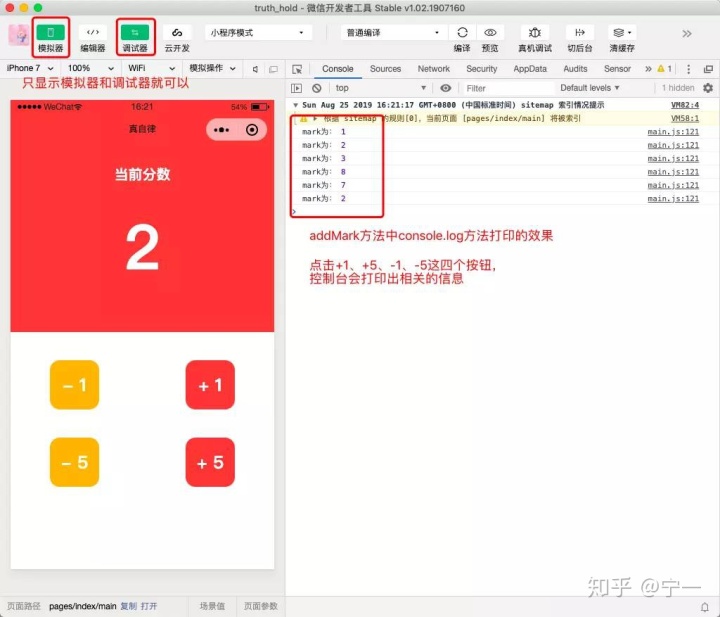This screenshot has width=720, height=617.
Task: Click the 复制 page path link
Action: tap(129, 606)
